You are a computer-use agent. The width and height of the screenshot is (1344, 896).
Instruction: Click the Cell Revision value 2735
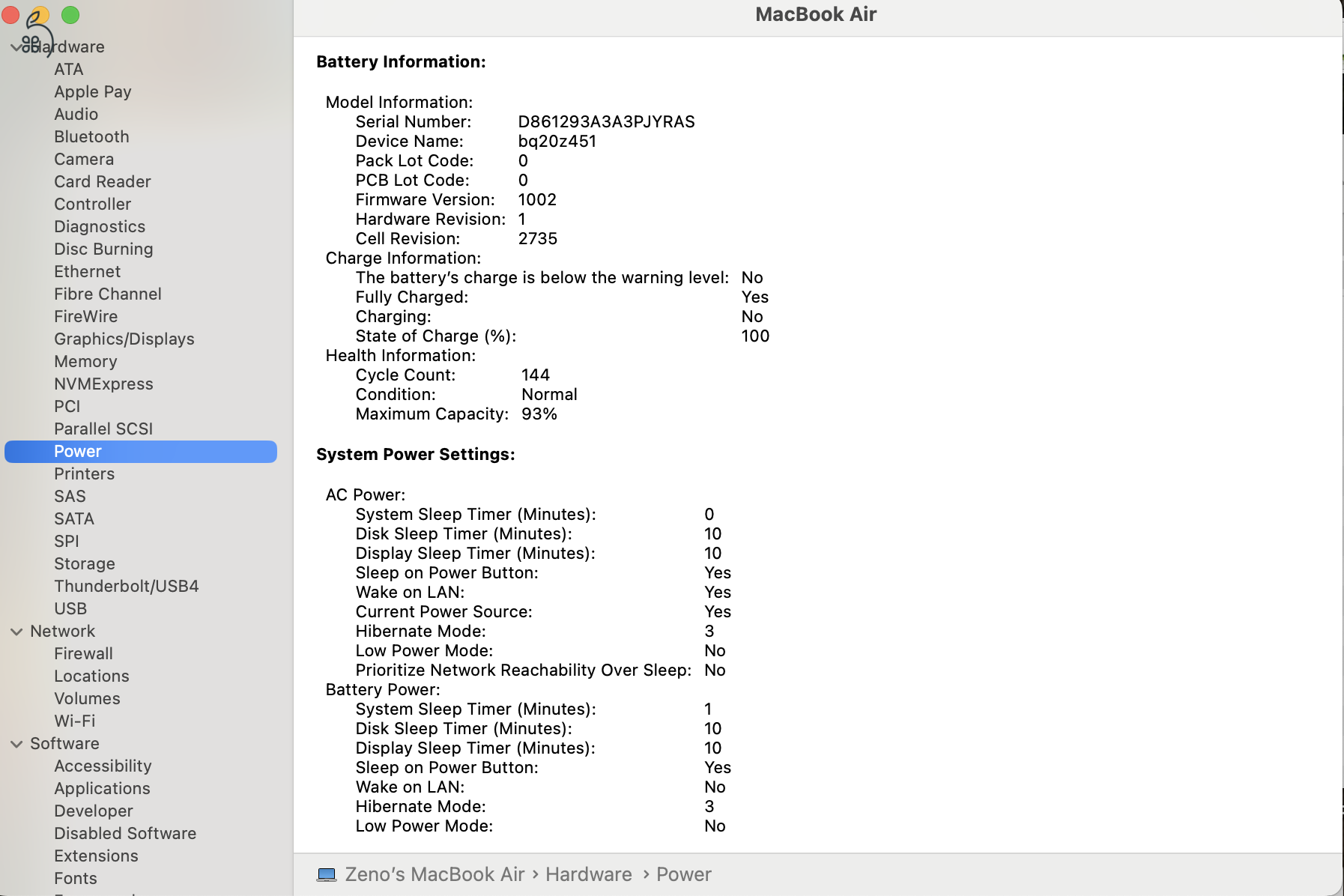(538, 238)
